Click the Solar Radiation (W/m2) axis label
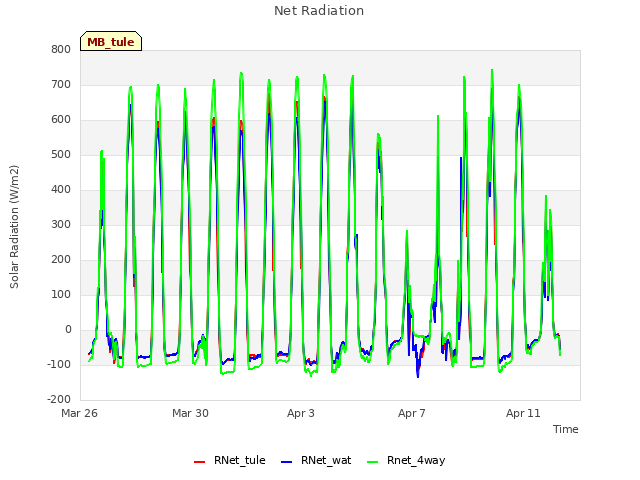640x480 pixels. point(14,227)
